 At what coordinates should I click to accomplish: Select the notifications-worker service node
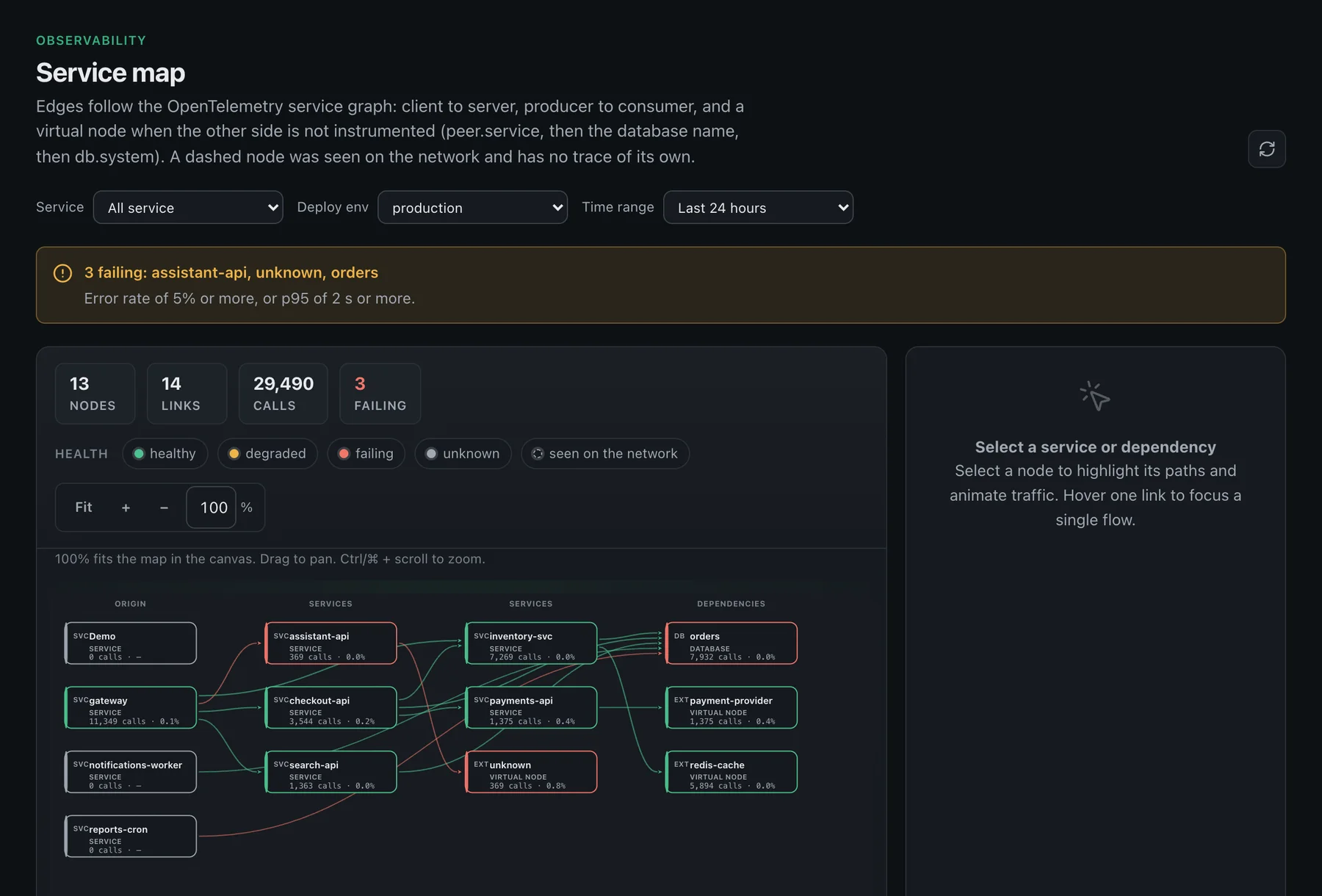coord(131,772)
